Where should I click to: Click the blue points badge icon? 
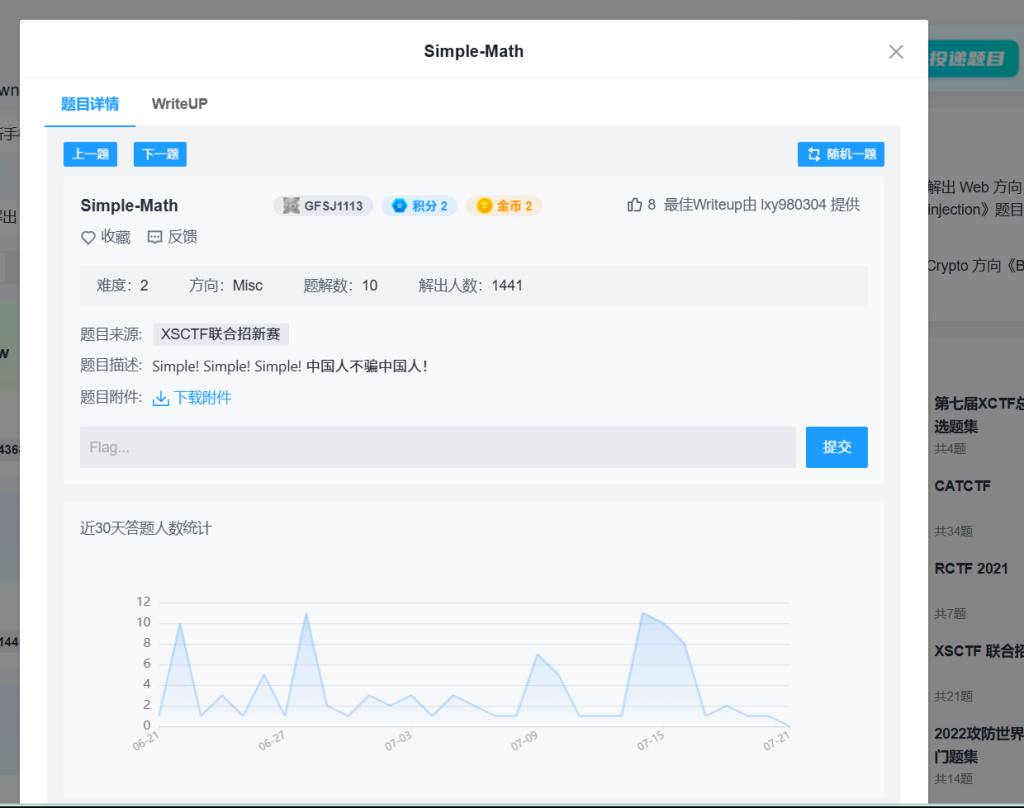tap(399, 206)
